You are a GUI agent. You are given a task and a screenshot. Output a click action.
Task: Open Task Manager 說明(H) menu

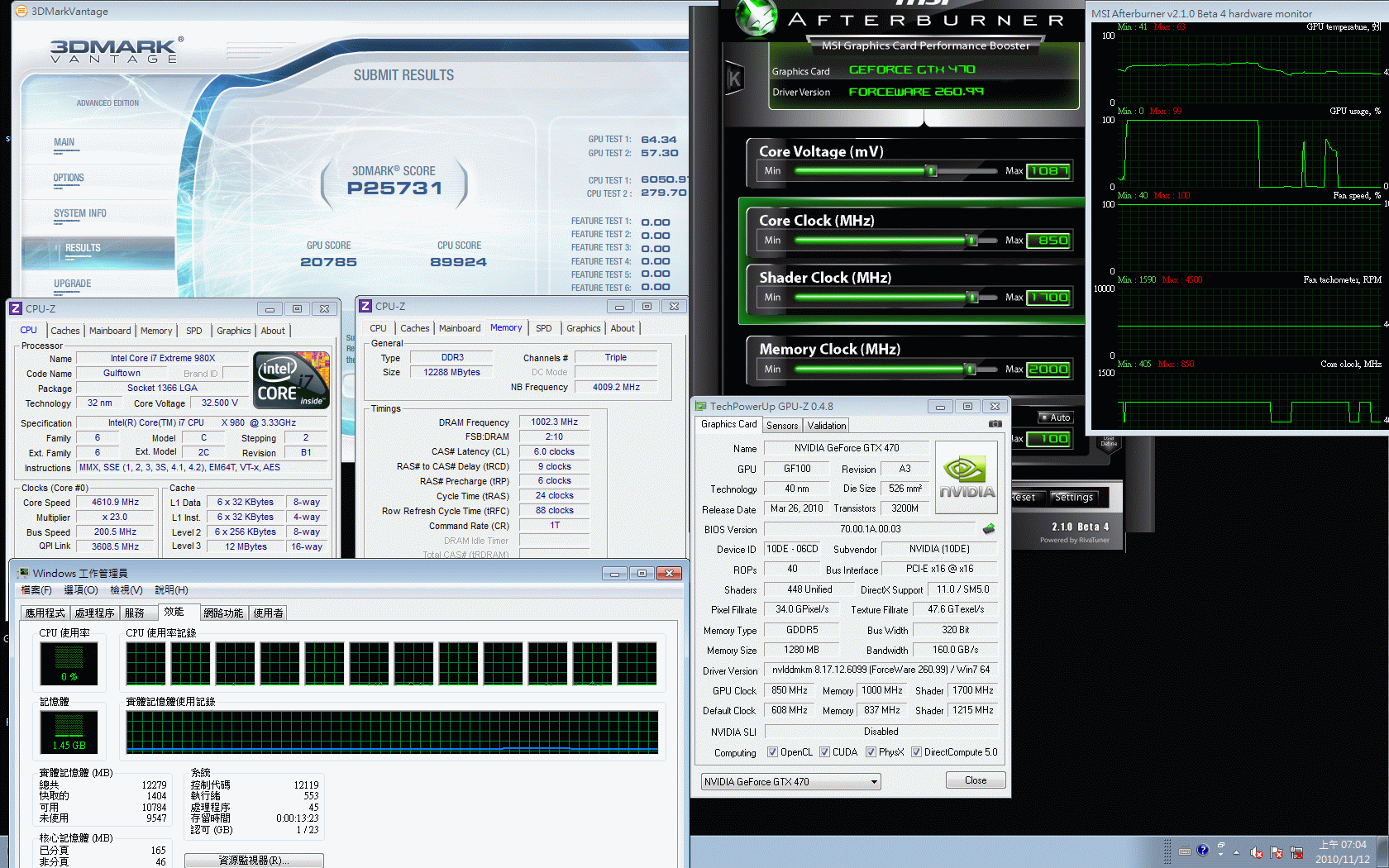coord(171,590)
